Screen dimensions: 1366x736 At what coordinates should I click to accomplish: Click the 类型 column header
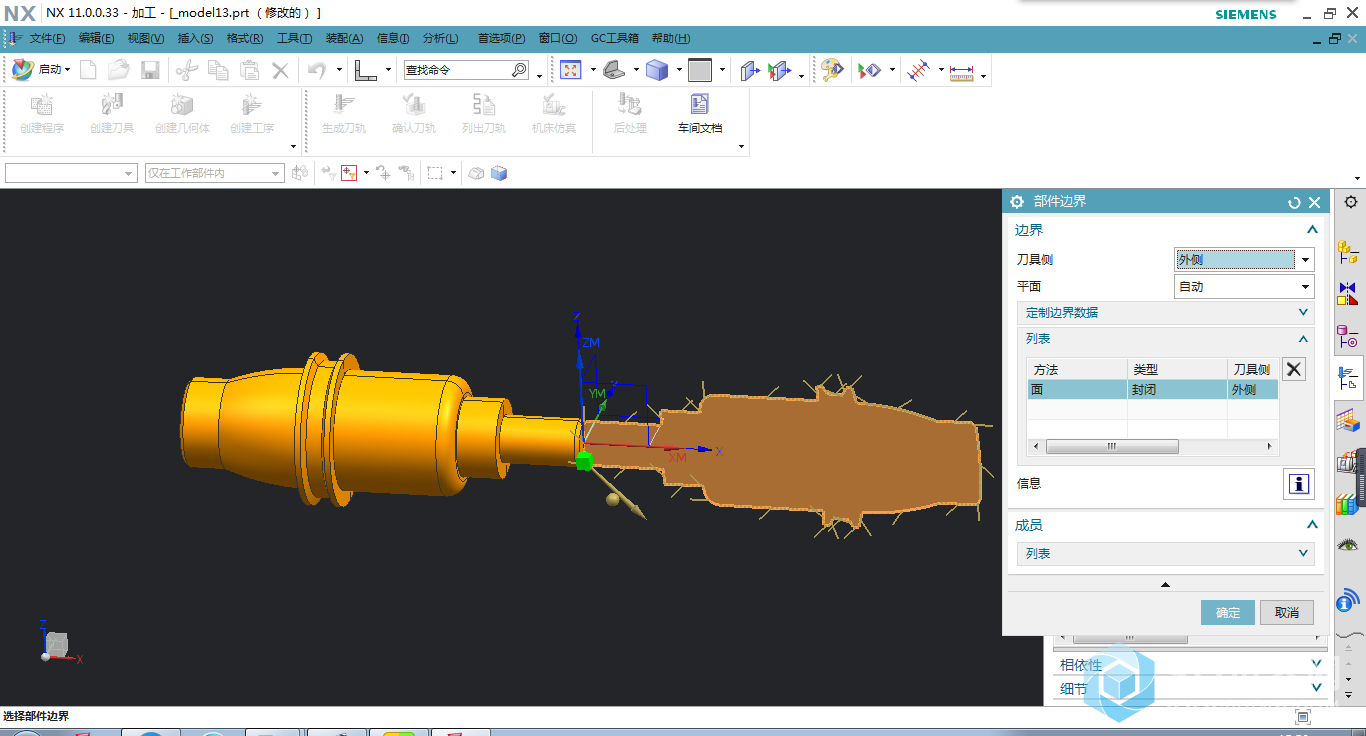coord(1177,369)
